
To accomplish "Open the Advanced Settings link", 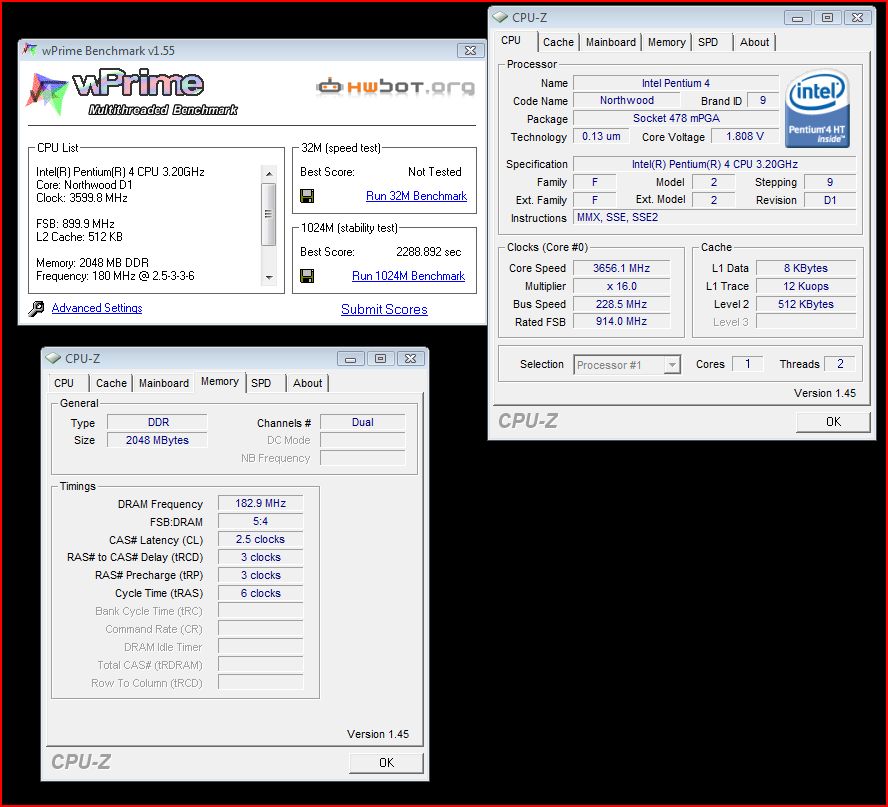I will tap(97, 308).
